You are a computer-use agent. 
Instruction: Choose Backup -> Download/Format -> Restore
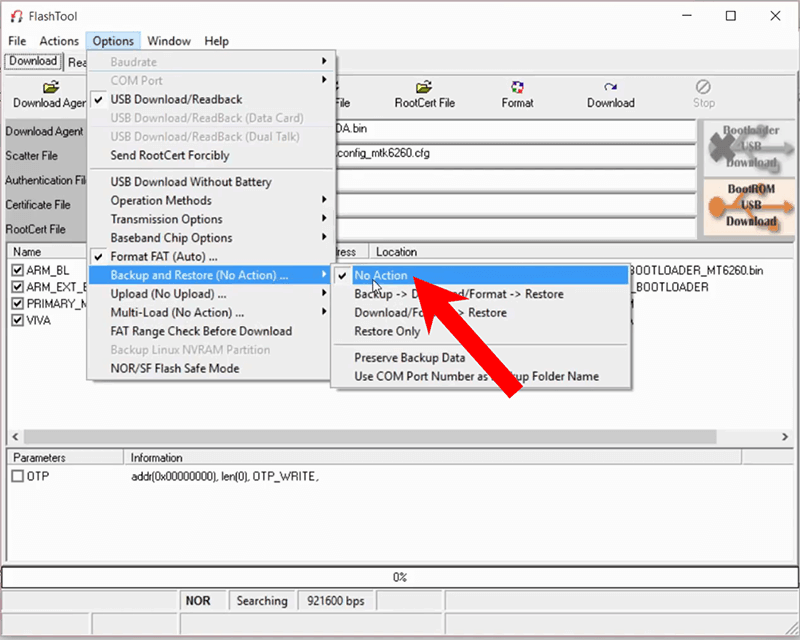[481, 294]
